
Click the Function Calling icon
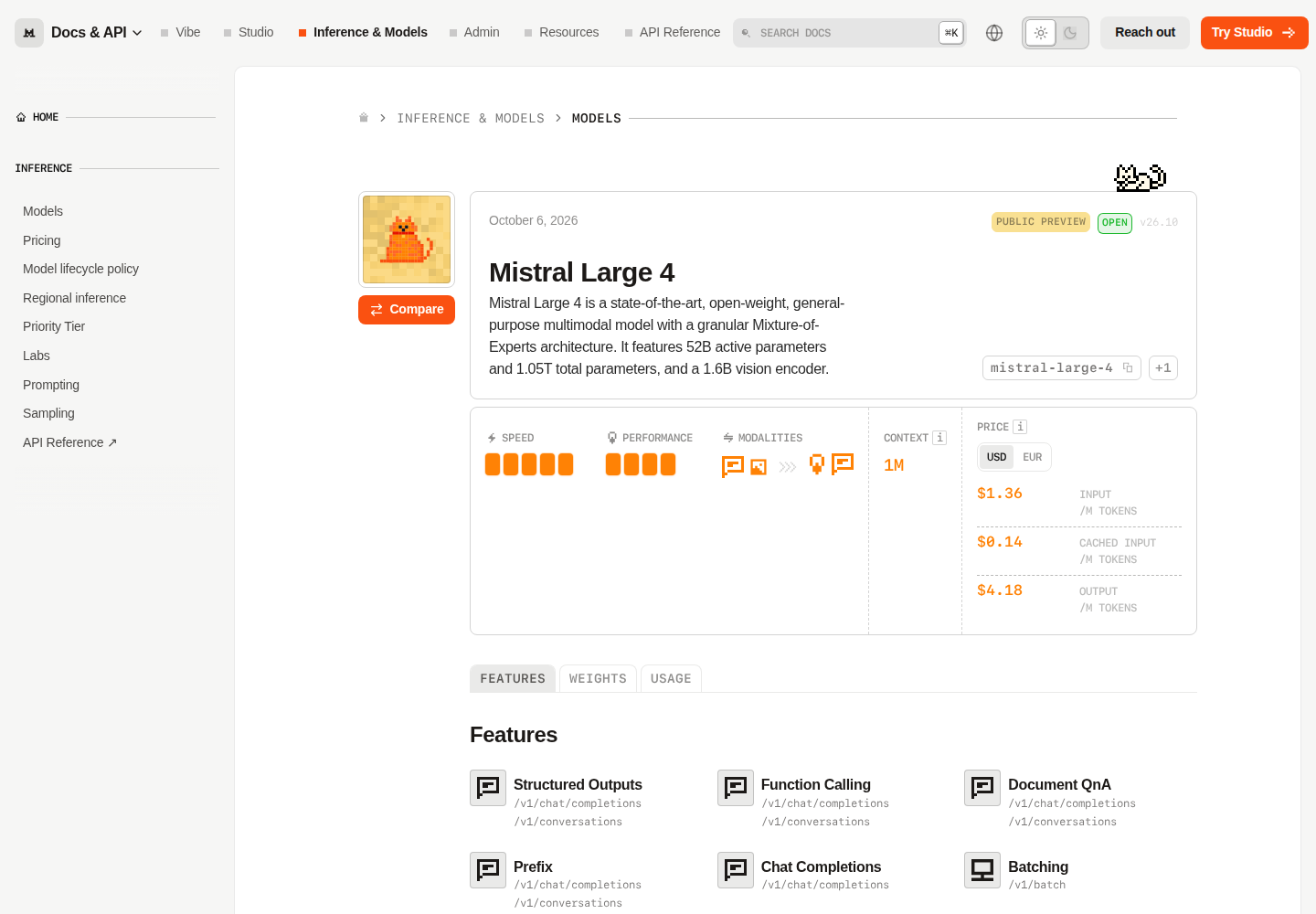(736, 788)
